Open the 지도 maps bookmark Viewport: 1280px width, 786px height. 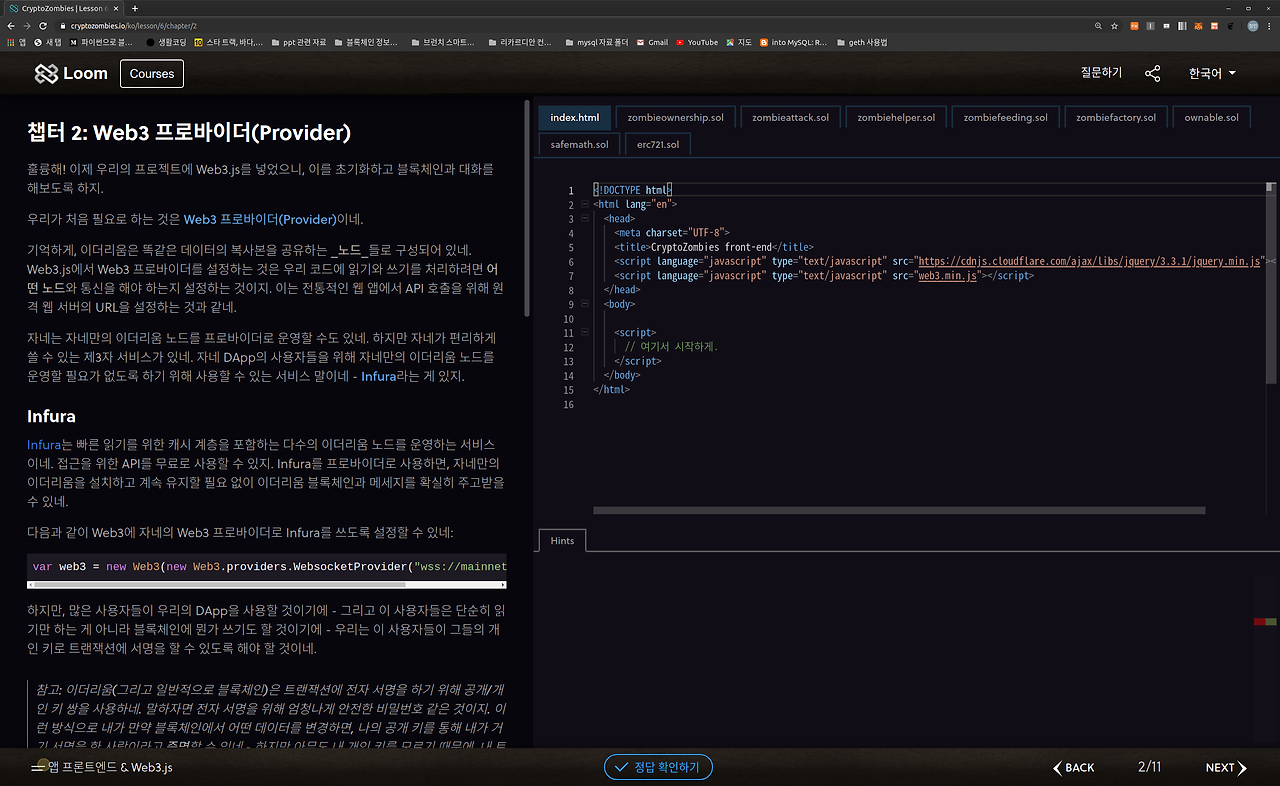(x=739, y=43)
